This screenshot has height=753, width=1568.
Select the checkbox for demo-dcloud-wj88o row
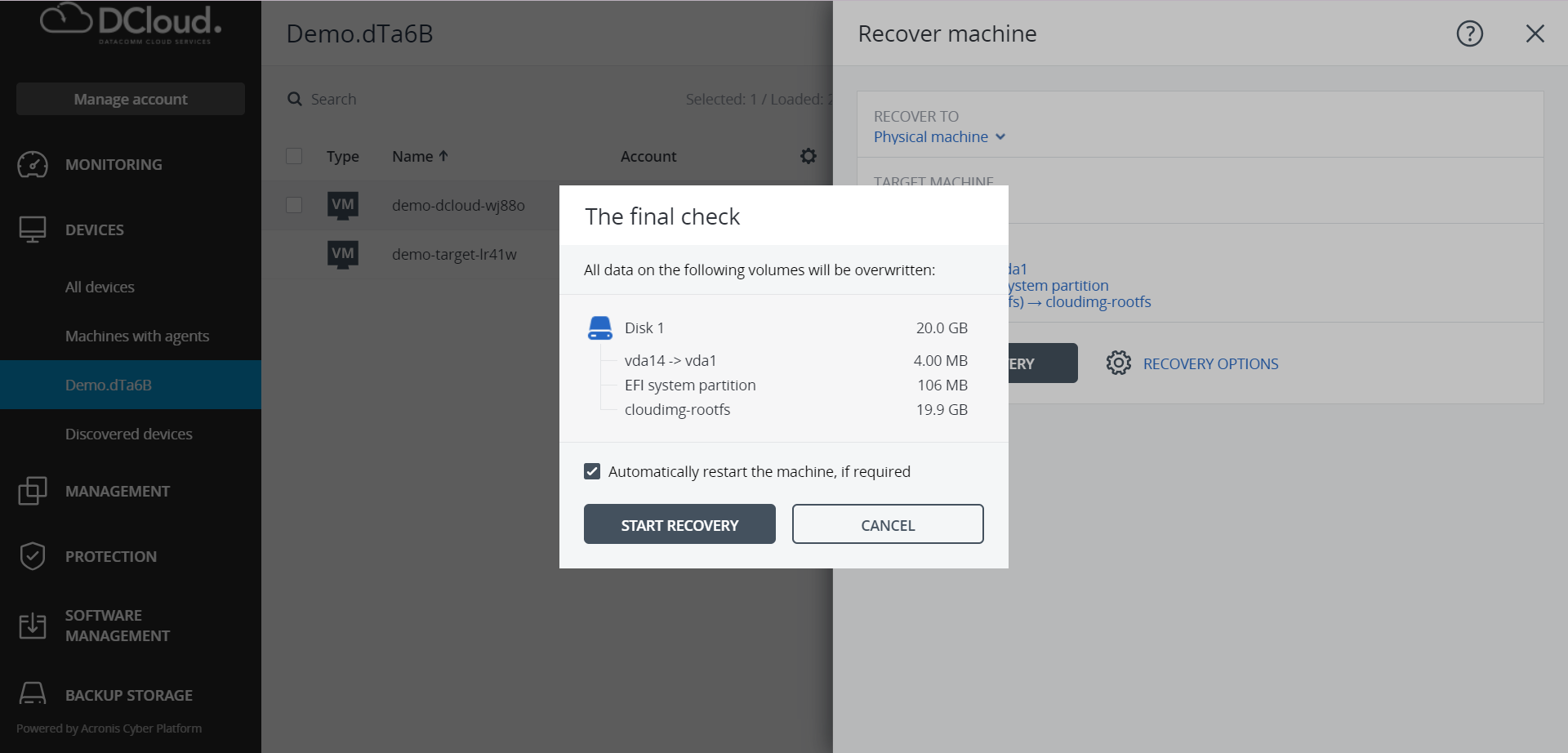[x=294, y=205]
